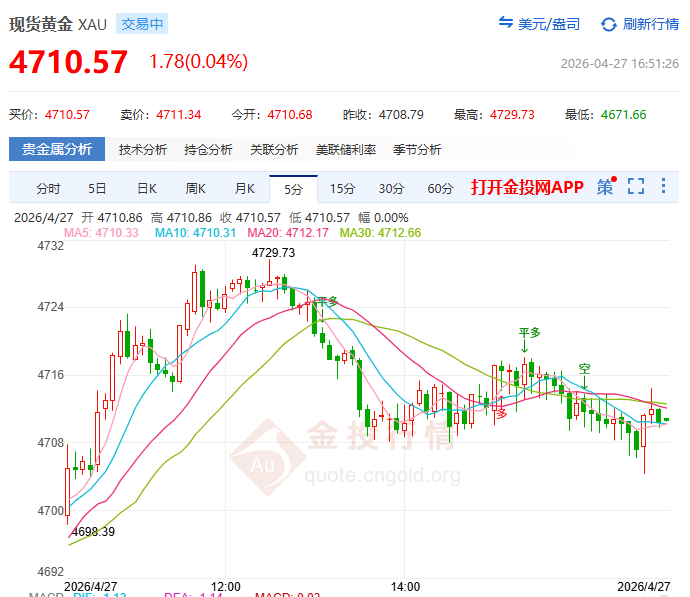Click the 最高 value 4729.73 in stats row
Image resolution: width=690 pixels, height=597 pixels.
512,115
